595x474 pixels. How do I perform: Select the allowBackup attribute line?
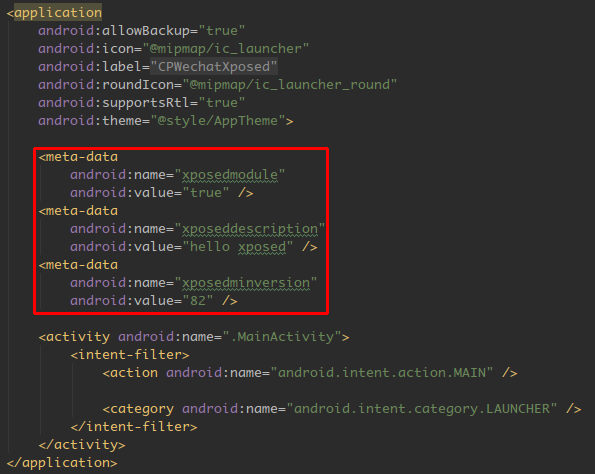click(x=142, y=30)
